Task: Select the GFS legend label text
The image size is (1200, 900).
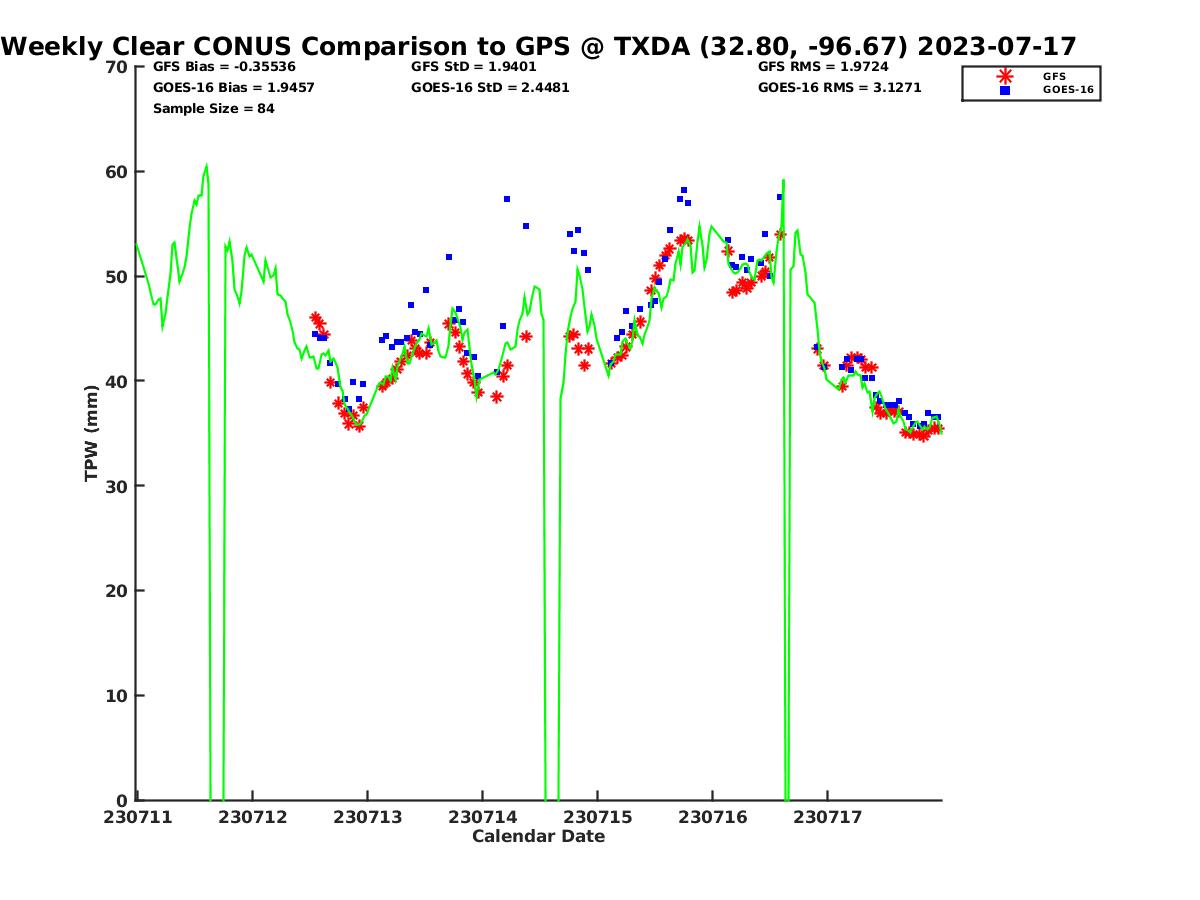Action: pos(1054,76)
